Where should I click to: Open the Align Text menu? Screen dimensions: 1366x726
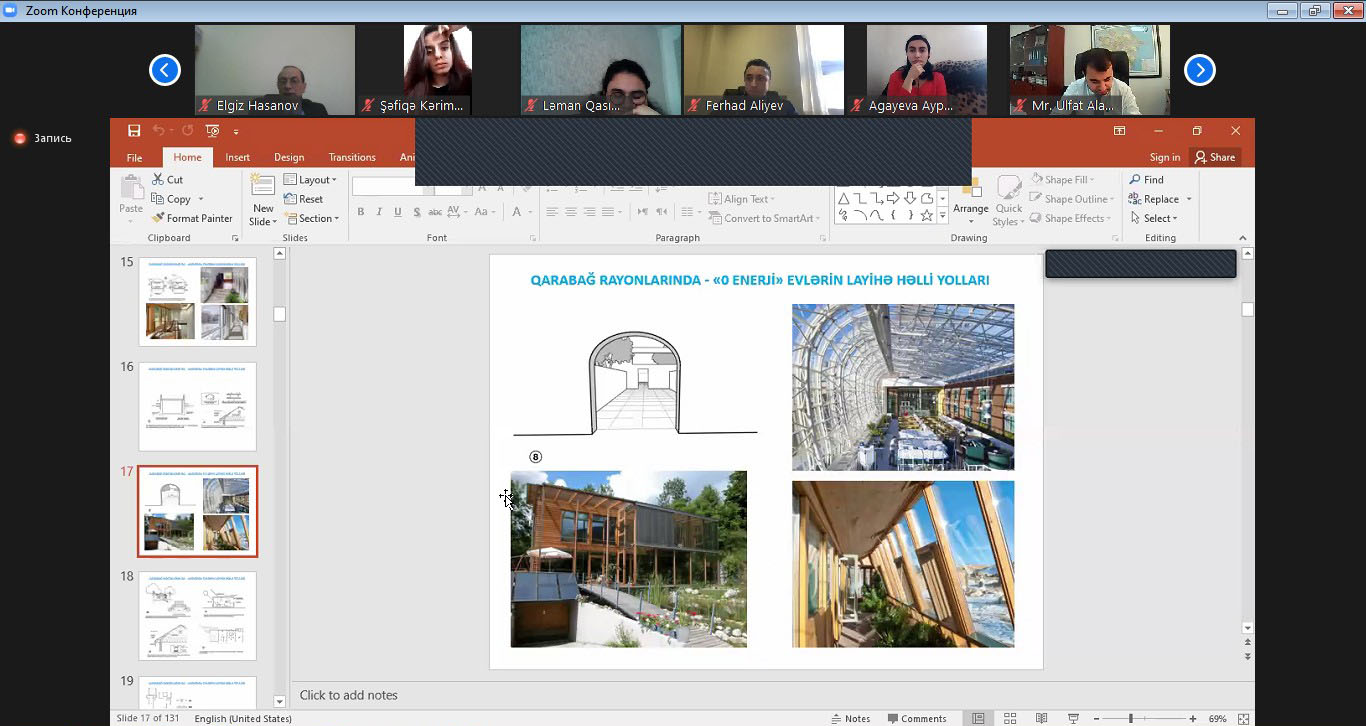(741, 199)
